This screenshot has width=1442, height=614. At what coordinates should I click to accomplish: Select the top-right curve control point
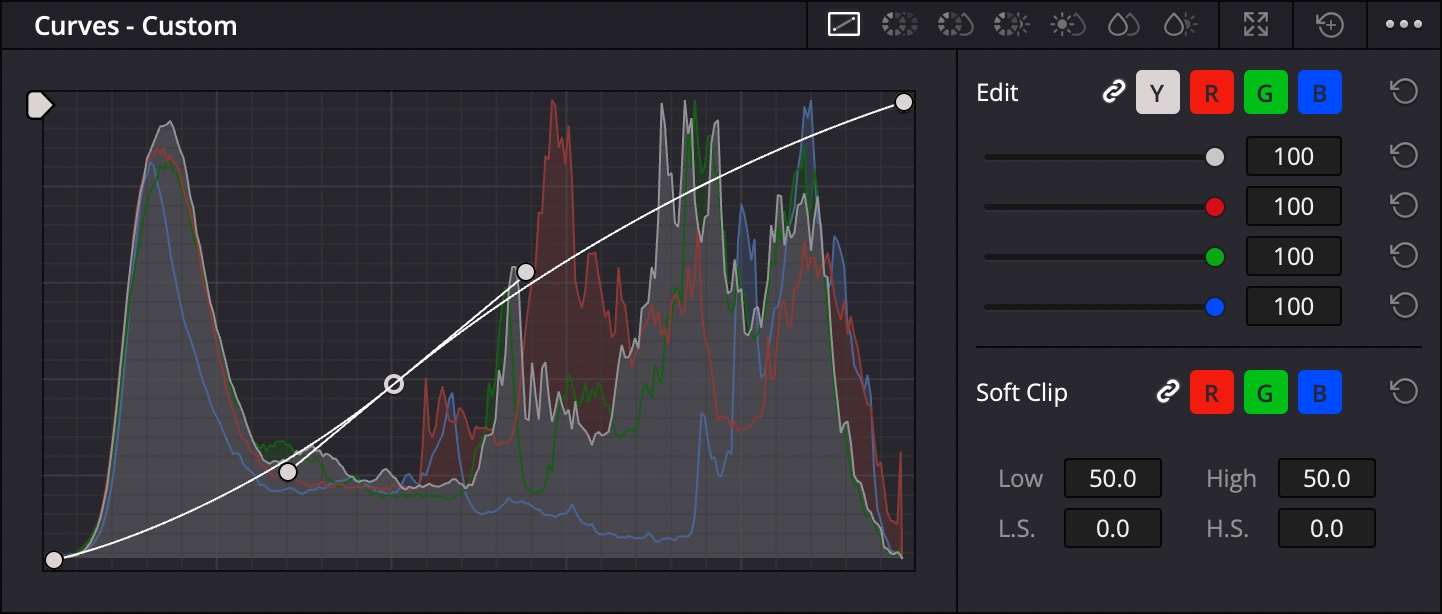[x=904, y=102]
